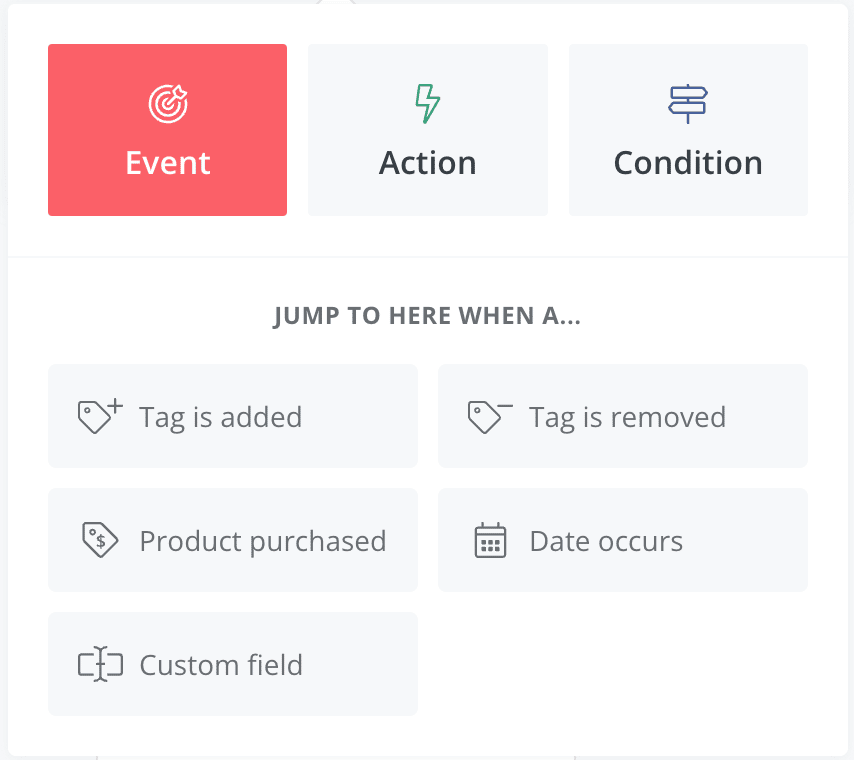The width and height of the screenshot is (854, 760).
Task: Click the dollar price tag icon
Action: tap(100, 540)
